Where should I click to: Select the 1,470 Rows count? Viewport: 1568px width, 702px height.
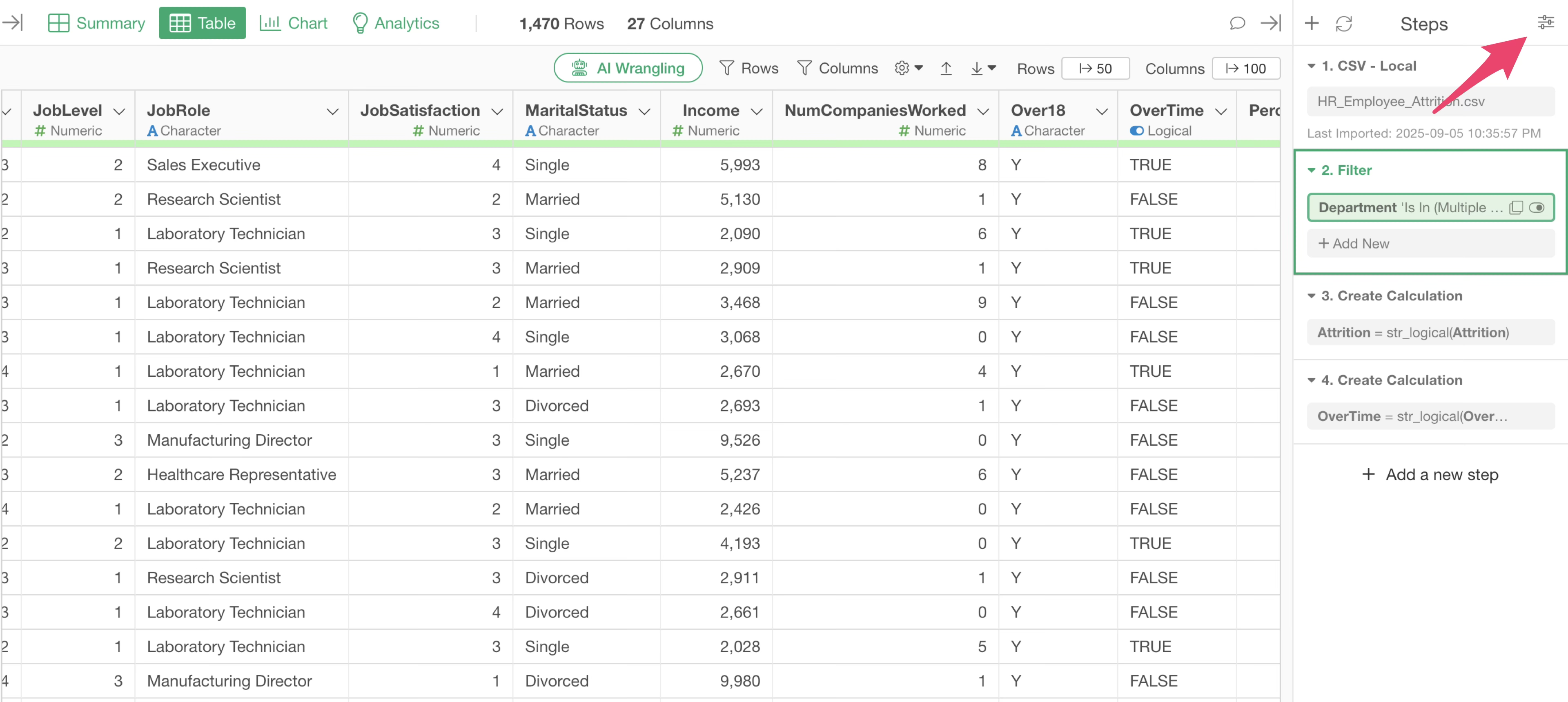click(x=561, y=24)
